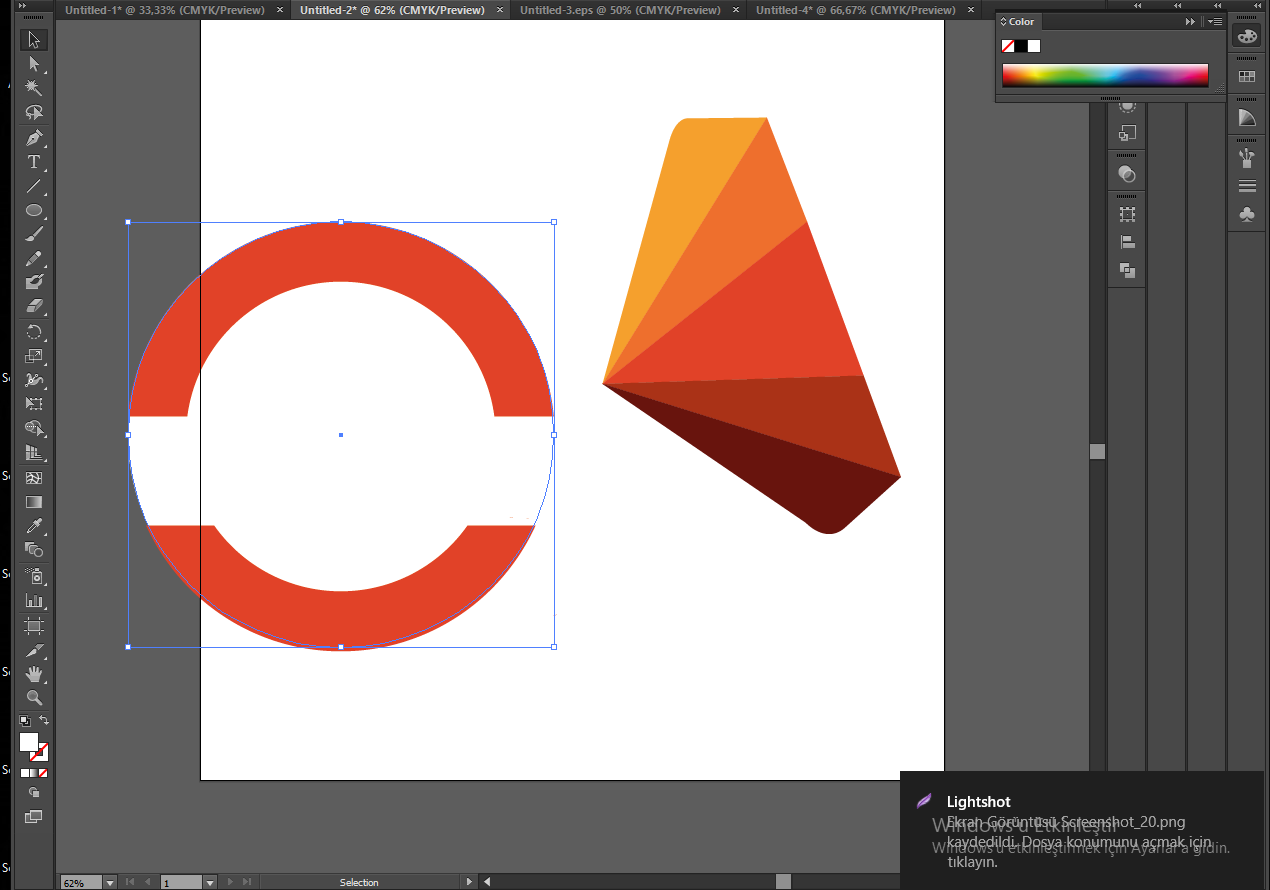This screenshot has height=890, width=1270.
Task: Open the Pathfinder panel icon
Action: [x=1127, y=270]
